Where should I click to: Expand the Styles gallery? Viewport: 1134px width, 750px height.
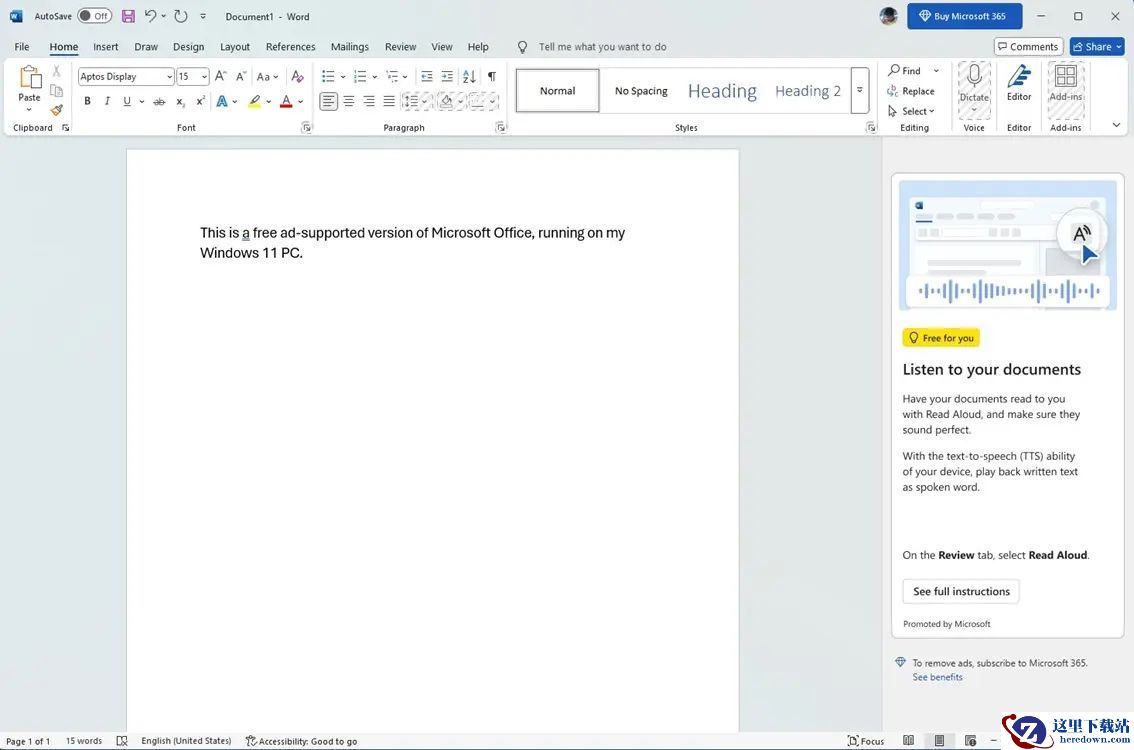coord(860,90)
